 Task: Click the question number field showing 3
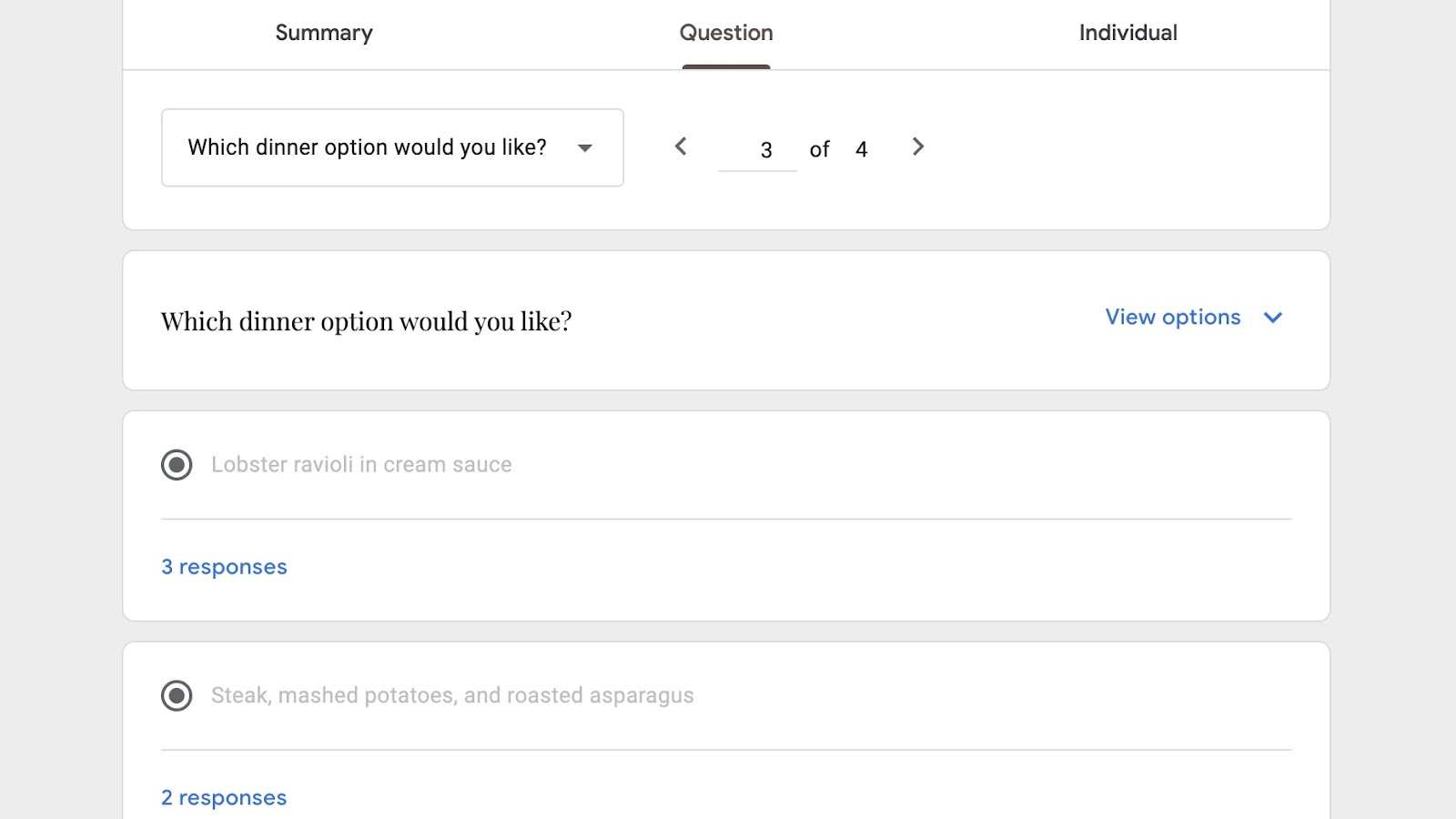click(758, 150)
